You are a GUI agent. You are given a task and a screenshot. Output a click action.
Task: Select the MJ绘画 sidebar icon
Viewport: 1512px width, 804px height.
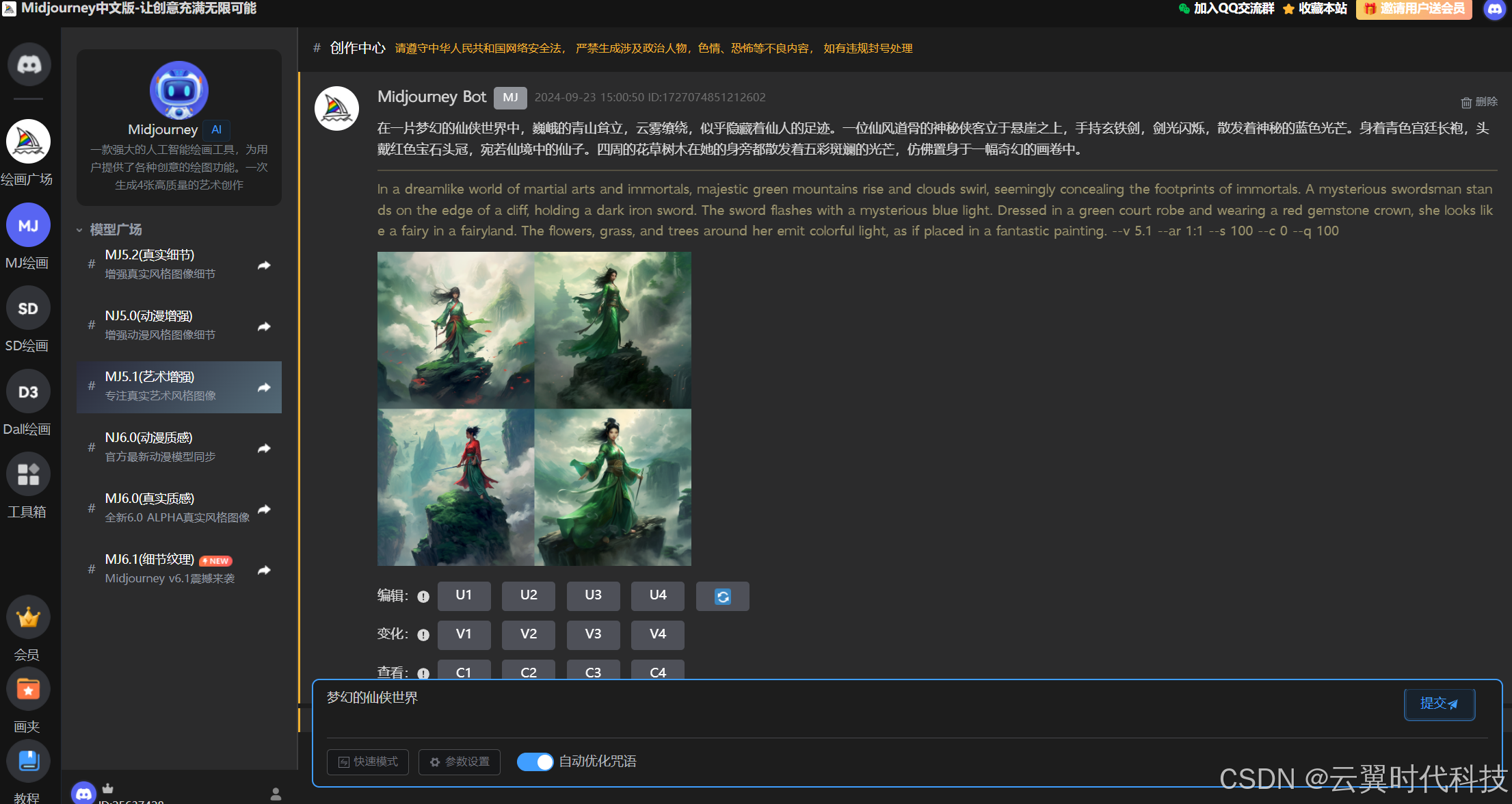click(28, 225)
